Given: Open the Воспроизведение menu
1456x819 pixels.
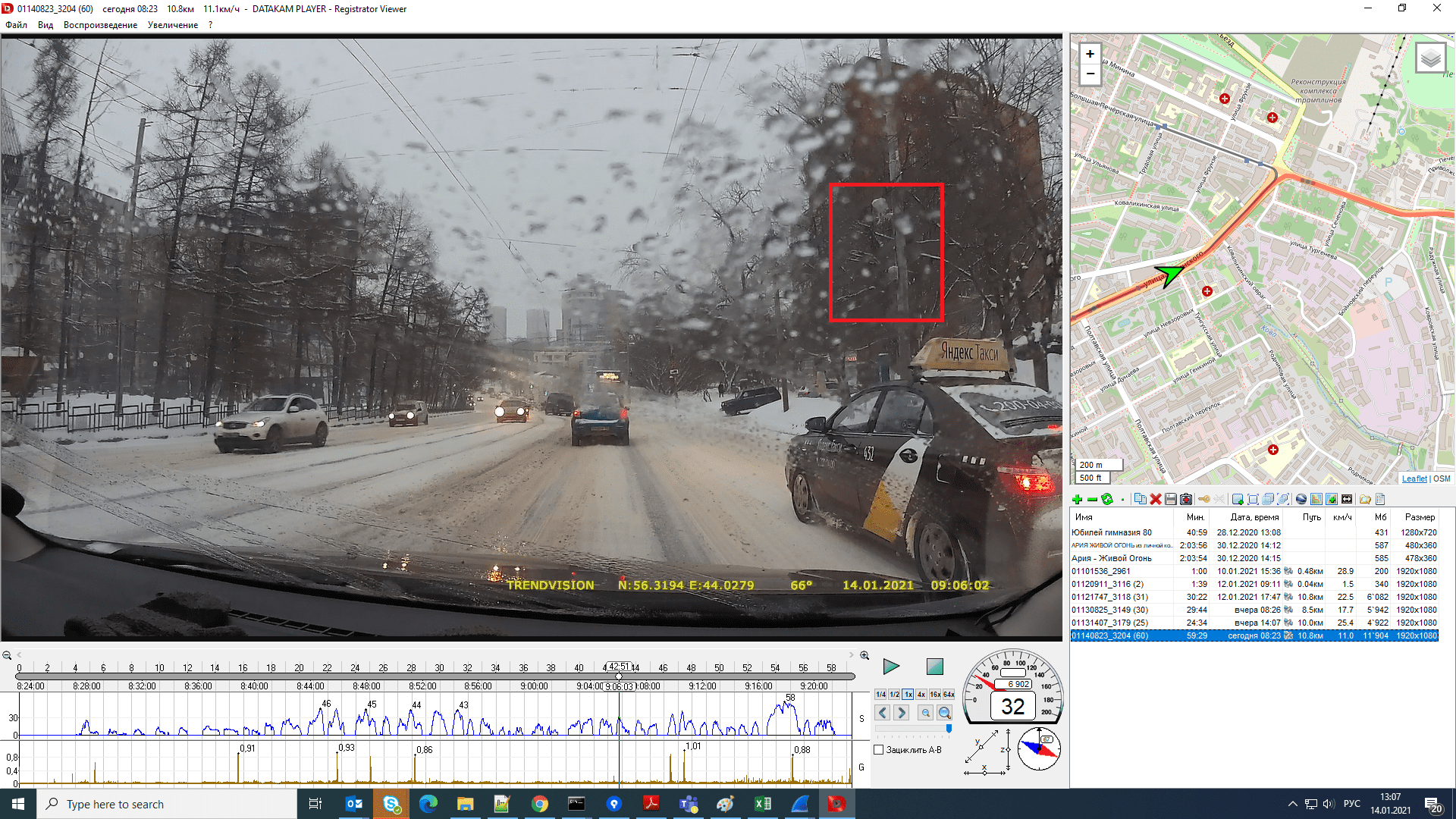Looking at the screenshot, I should [x=100, y=25].
